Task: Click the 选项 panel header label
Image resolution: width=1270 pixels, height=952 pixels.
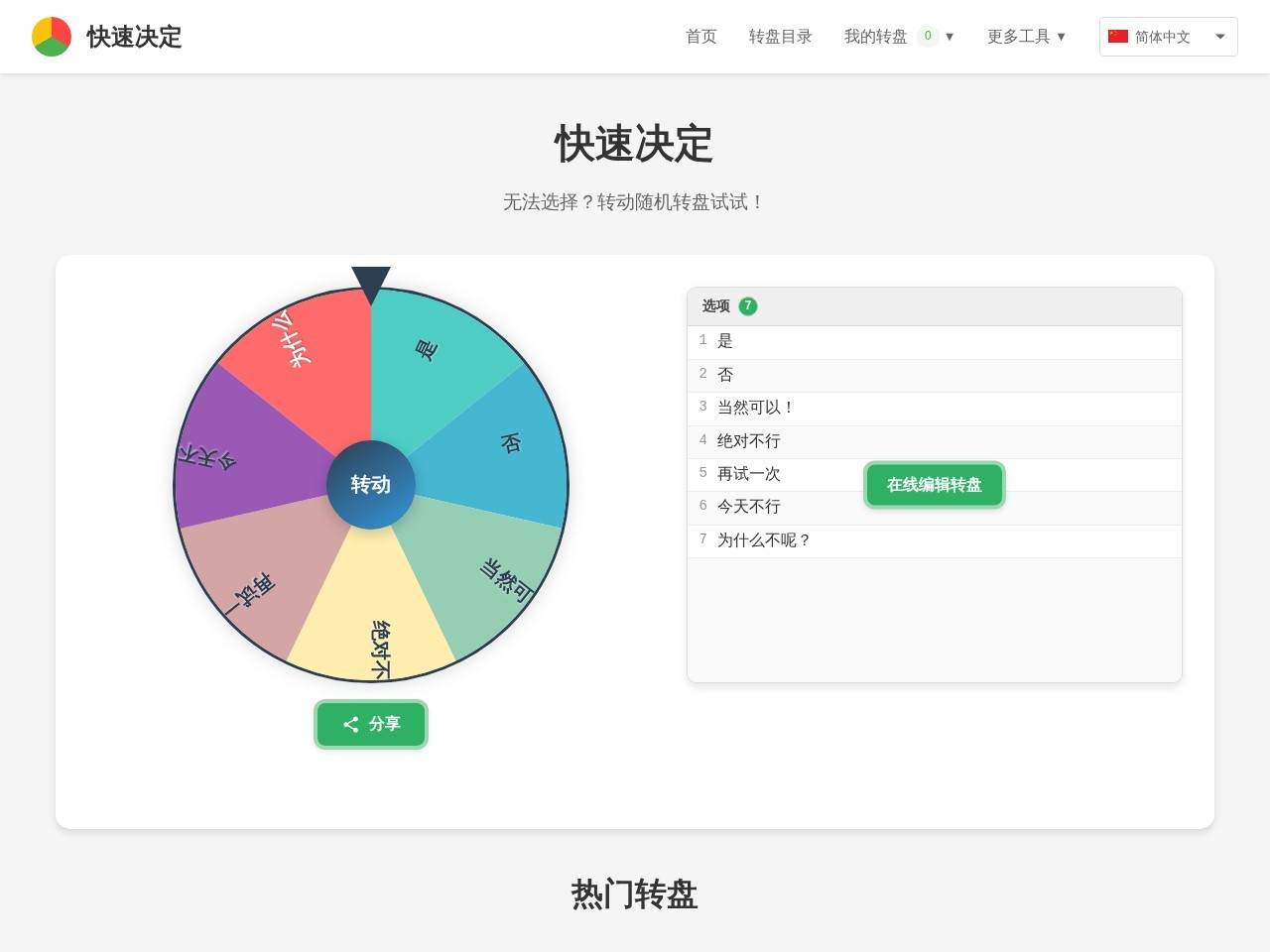Action: (715, 306)
